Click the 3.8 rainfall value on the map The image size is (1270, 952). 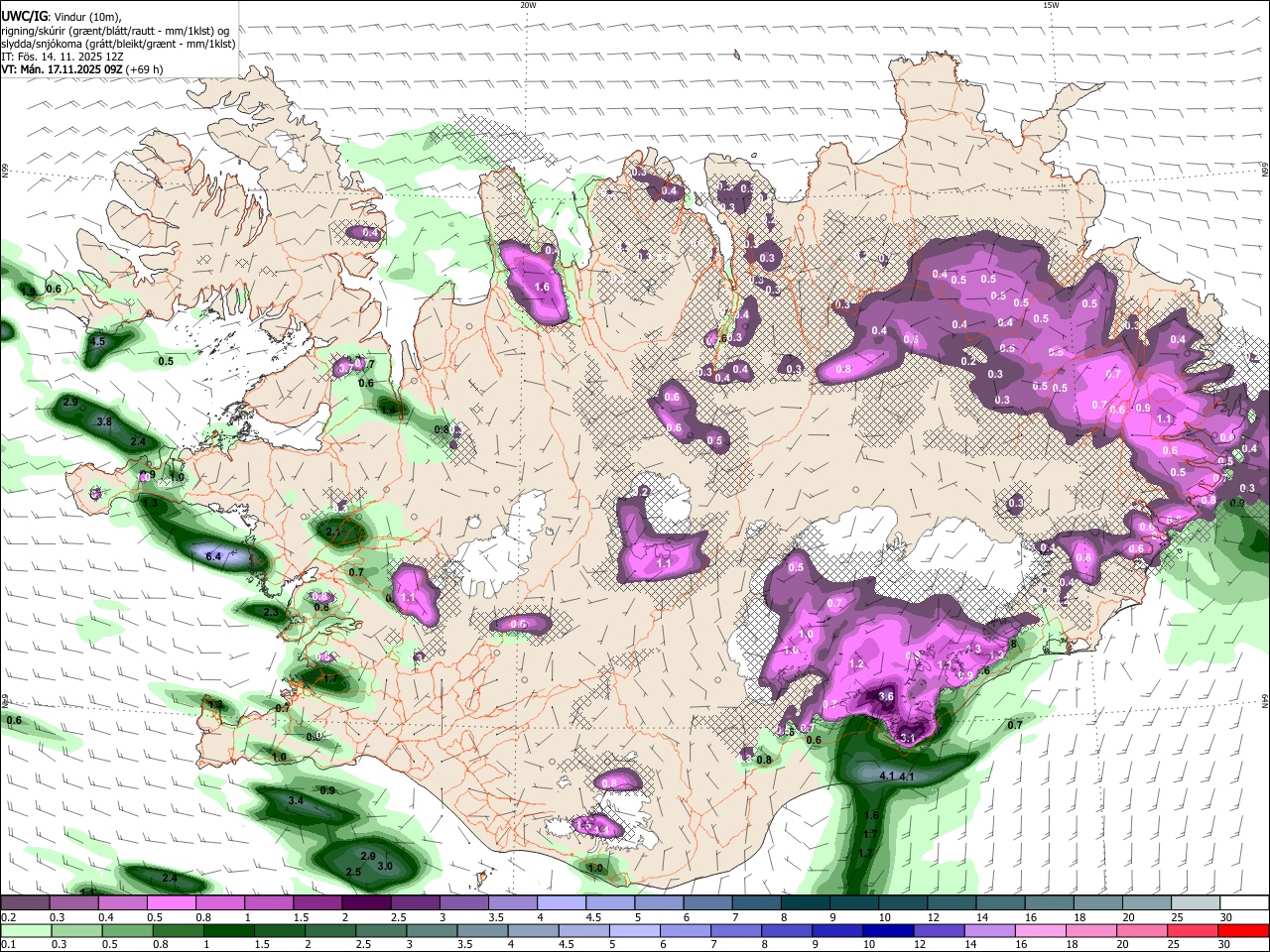[104, 422]
